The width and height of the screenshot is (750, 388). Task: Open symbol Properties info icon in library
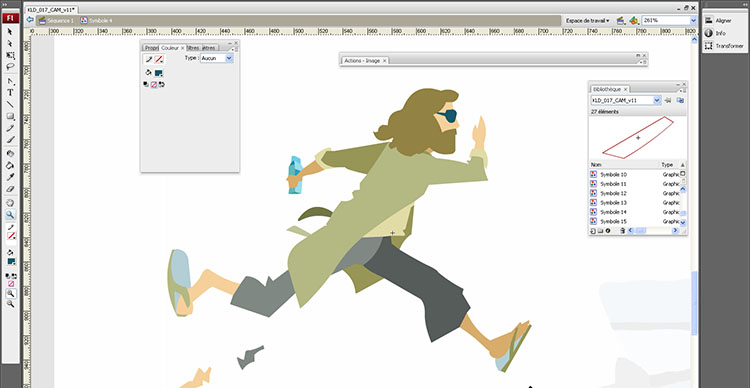click(x=608, y=231)
